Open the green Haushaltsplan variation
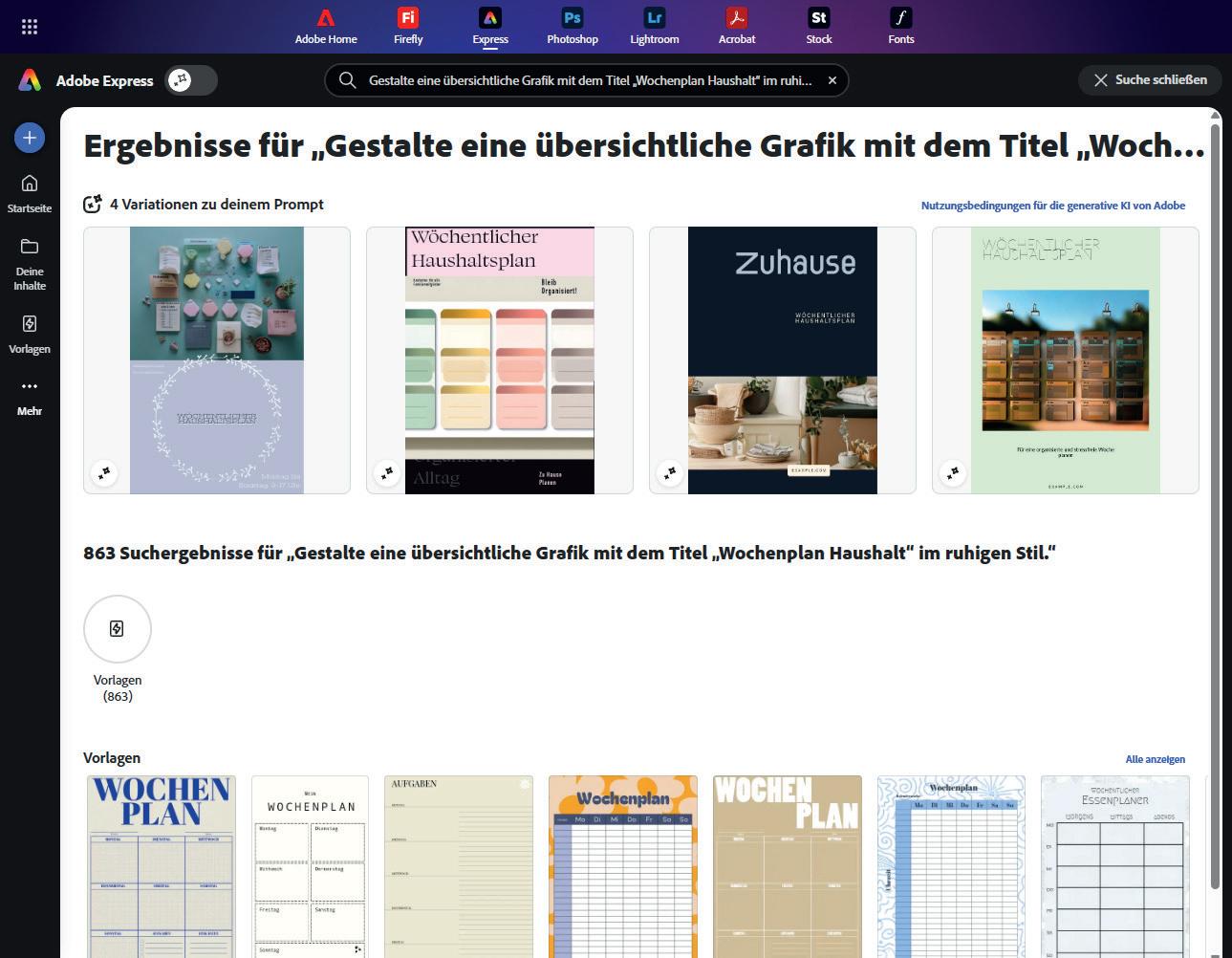 (x=1066, y=360)
